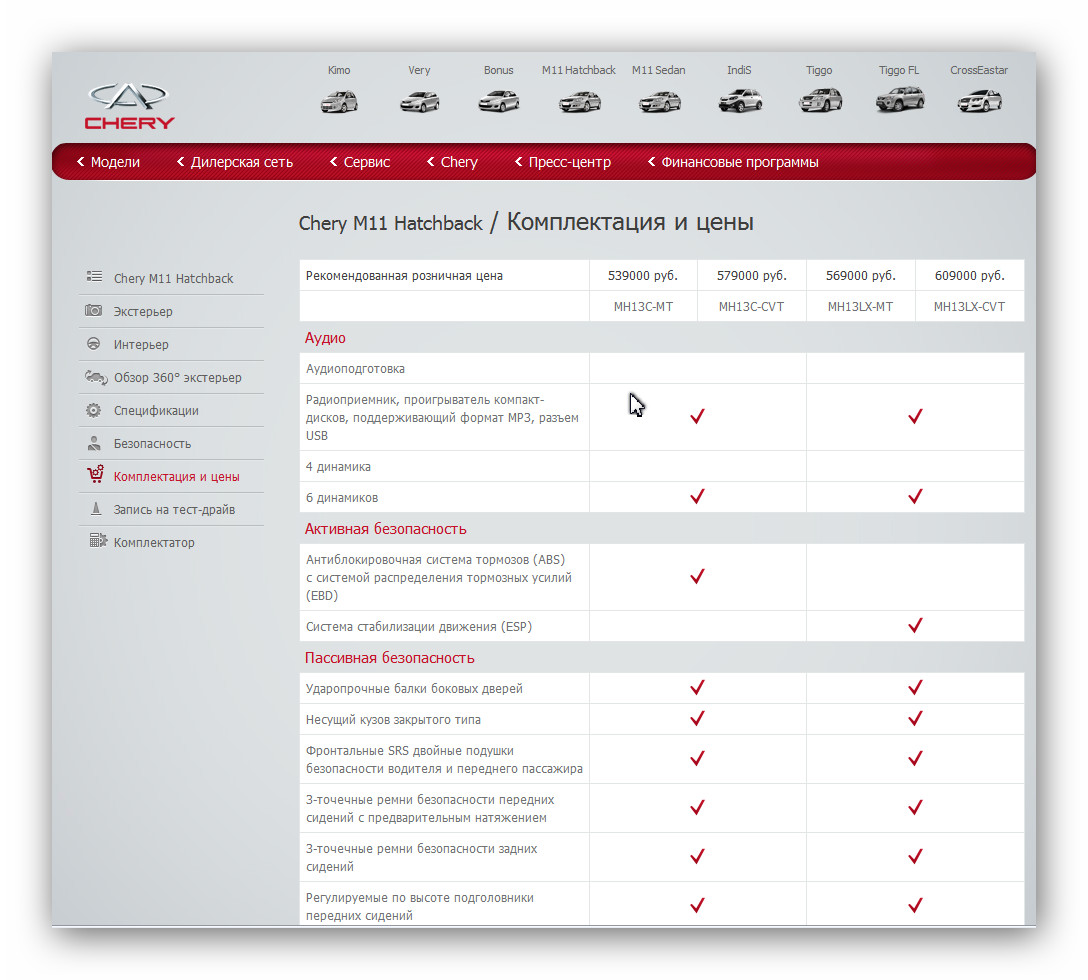The height and width of the screenshot is (980, 1088).
Task: Click the shopping cart icon beside Комплектация и цены
Action: point(95,475)
